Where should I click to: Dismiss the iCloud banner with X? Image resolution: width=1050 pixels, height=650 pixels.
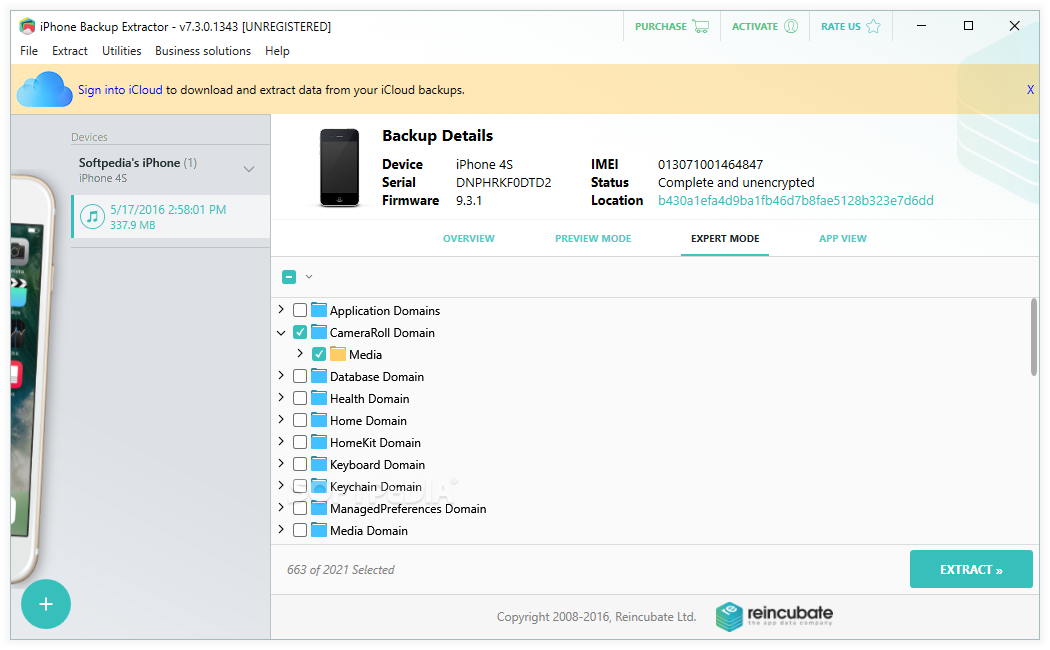[1031, 90]
